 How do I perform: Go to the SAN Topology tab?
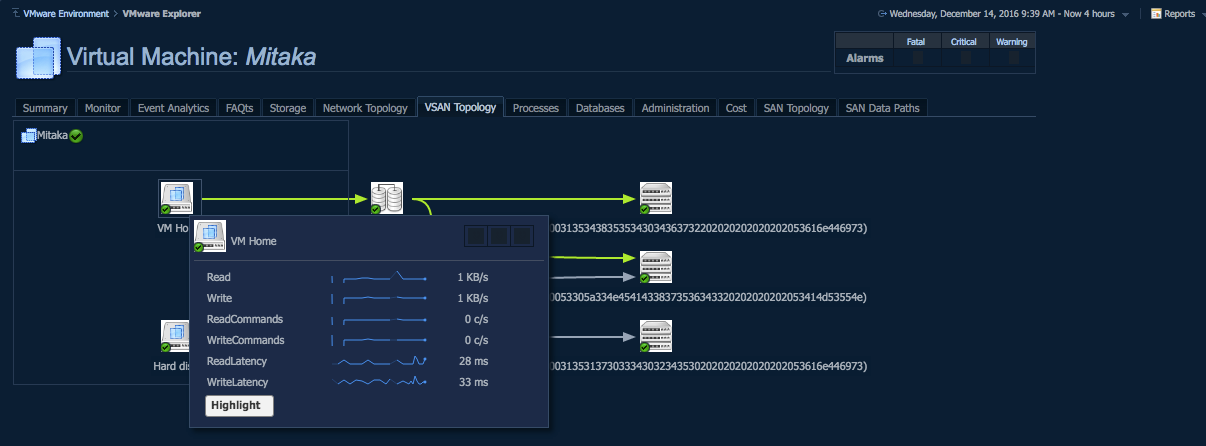point(796,108)
